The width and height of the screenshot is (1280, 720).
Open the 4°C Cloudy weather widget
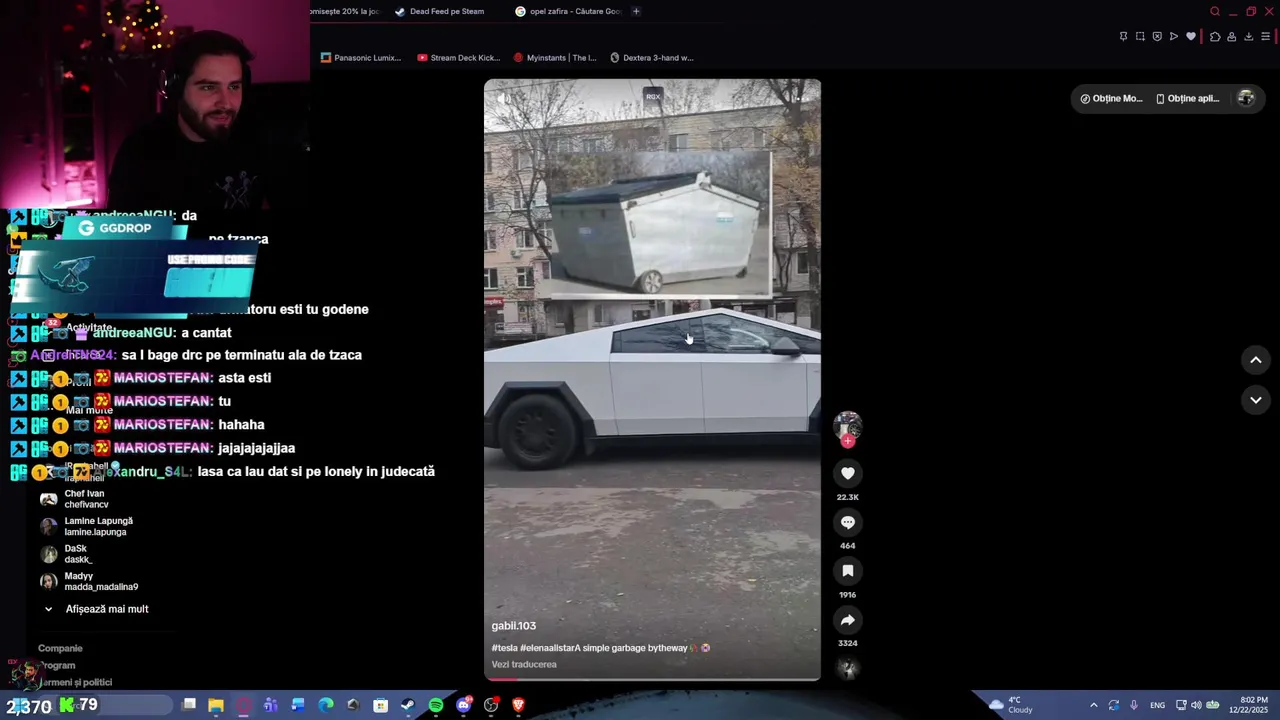[1010, 705]
